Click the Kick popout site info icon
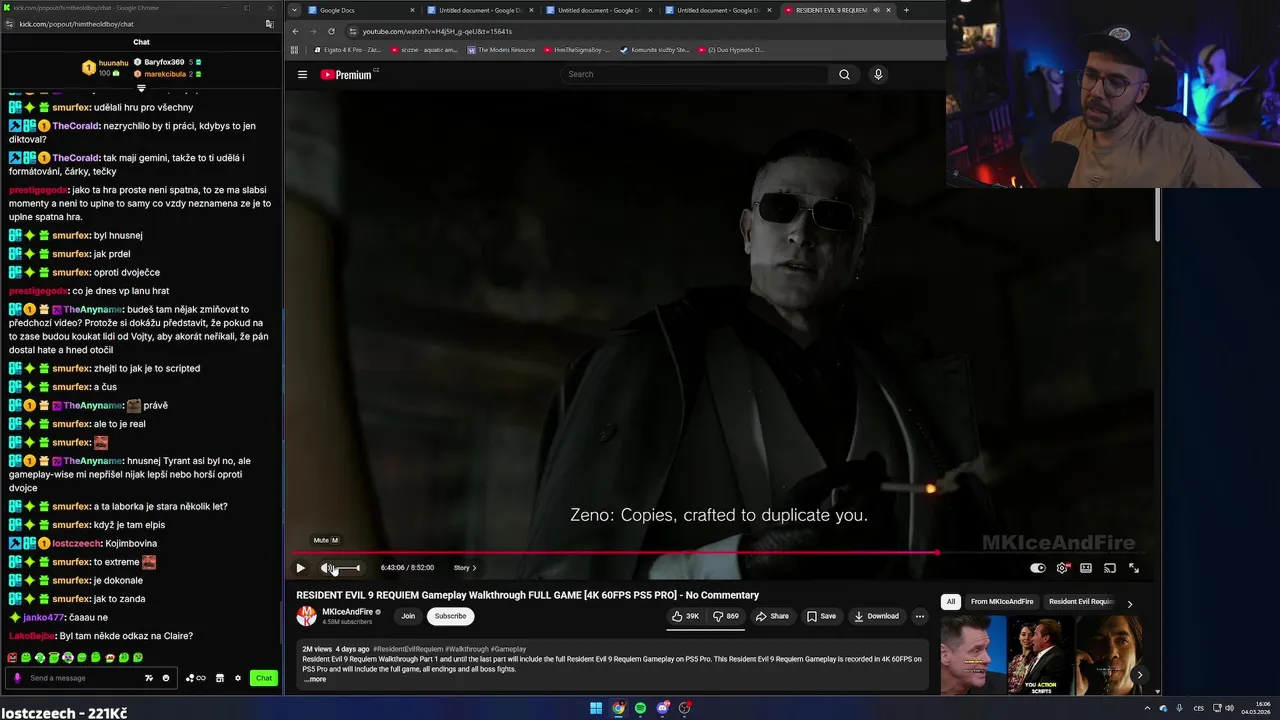The height and width of the screenshot is (720, 1280). click(8, 24)
